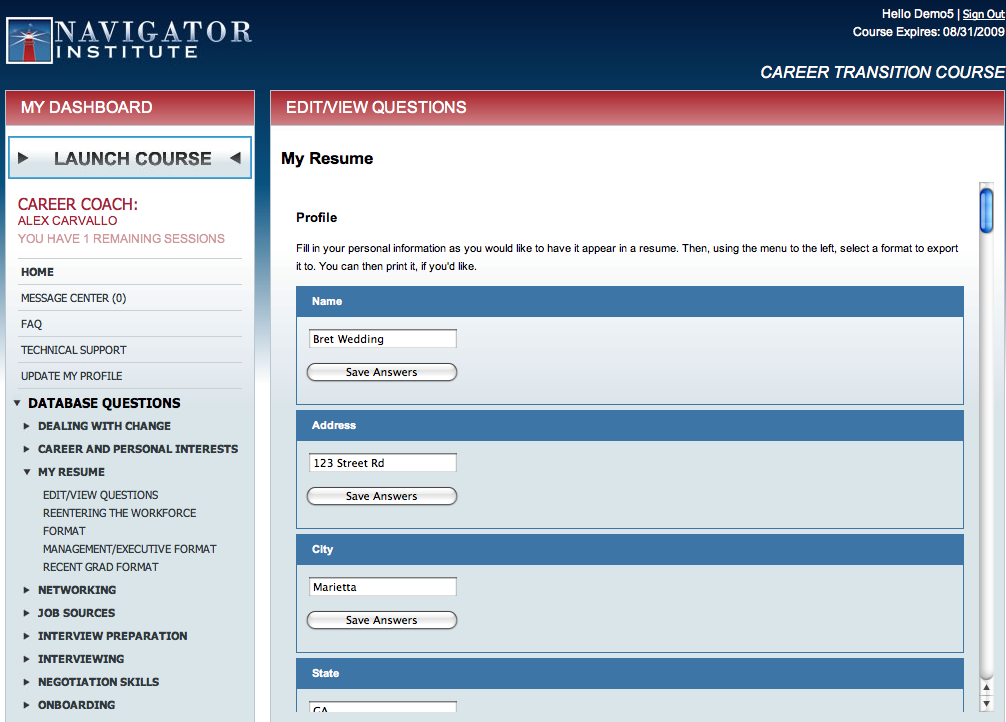Click the City text field
The width and height of the screenshot is (1006, 722).
coord(382,587)
